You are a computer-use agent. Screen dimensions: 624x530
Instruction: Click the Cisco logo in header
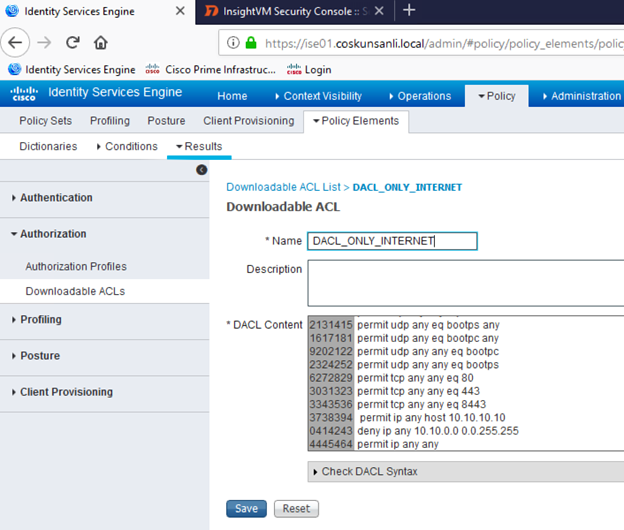point(24,93)
